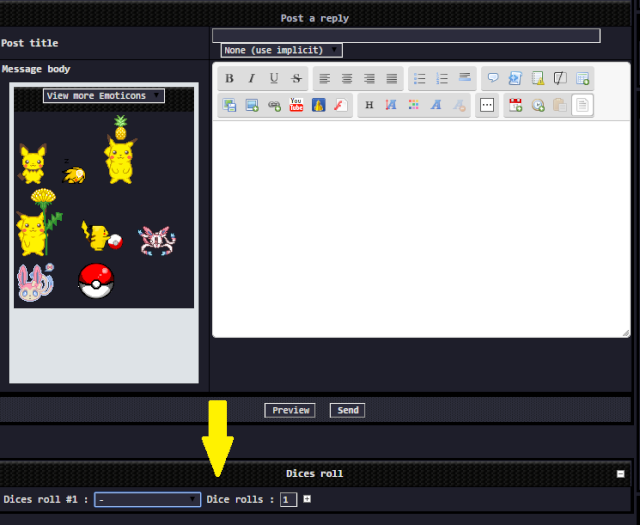The height and width of the screenshot is (525, 640).
Task: Insert the sleeping Pikachu emoticon
Action: click(74, 172)
